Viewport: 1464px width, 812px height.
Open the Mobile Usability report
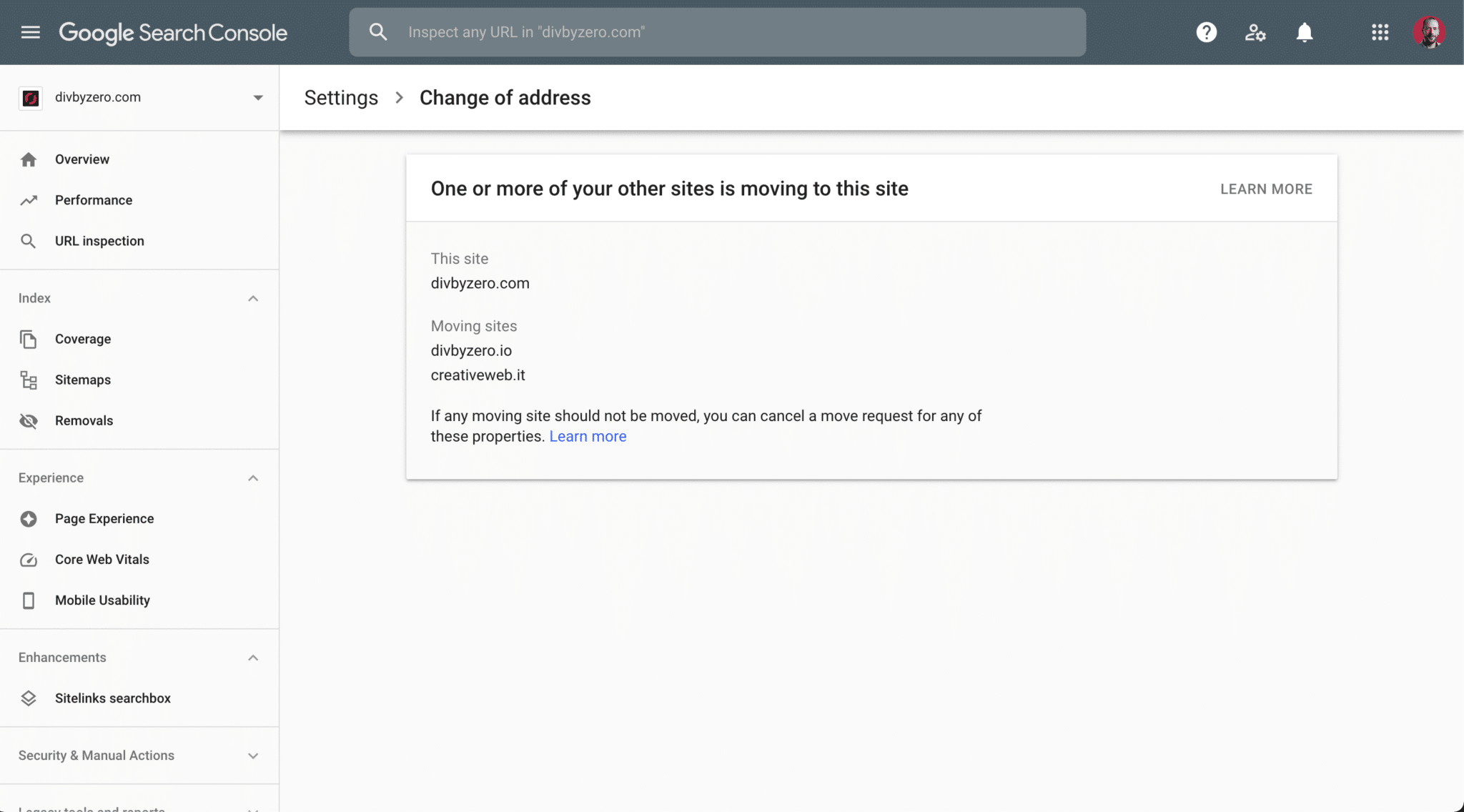(x=102, y=600)
